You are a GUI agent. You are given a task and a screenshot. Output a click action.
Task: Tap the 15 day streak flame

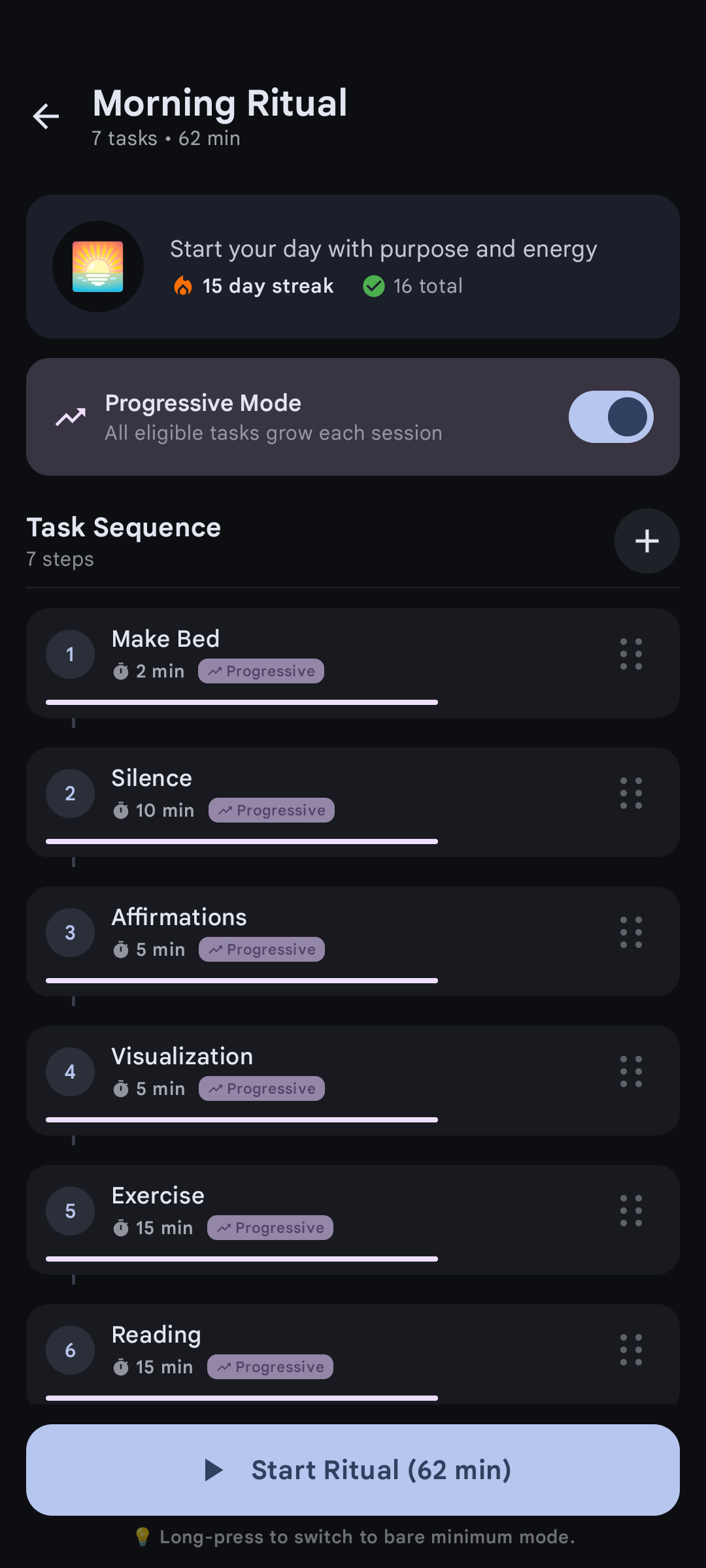183,286
